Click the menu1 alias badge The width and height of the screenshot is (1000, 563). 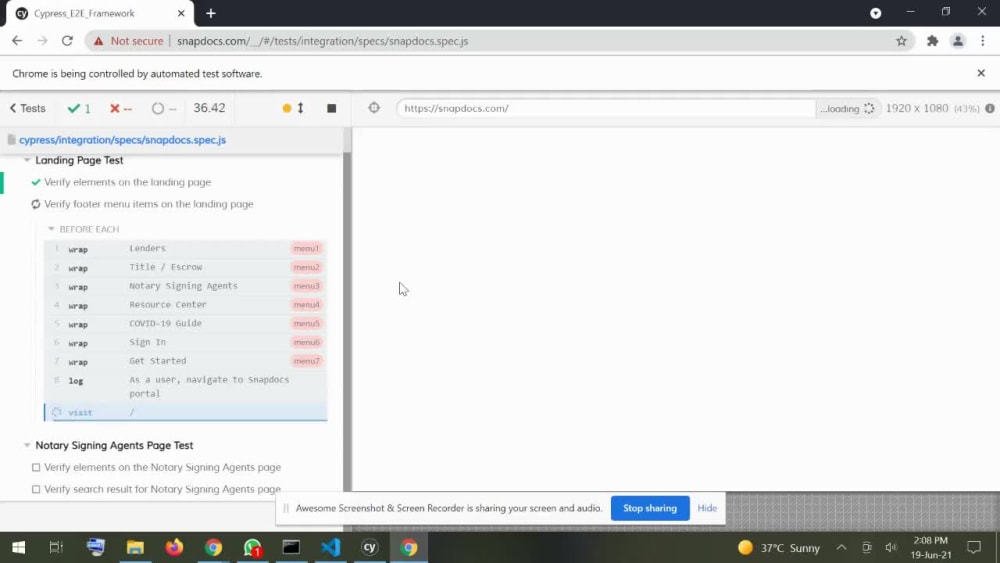click(x=306, y=249)
